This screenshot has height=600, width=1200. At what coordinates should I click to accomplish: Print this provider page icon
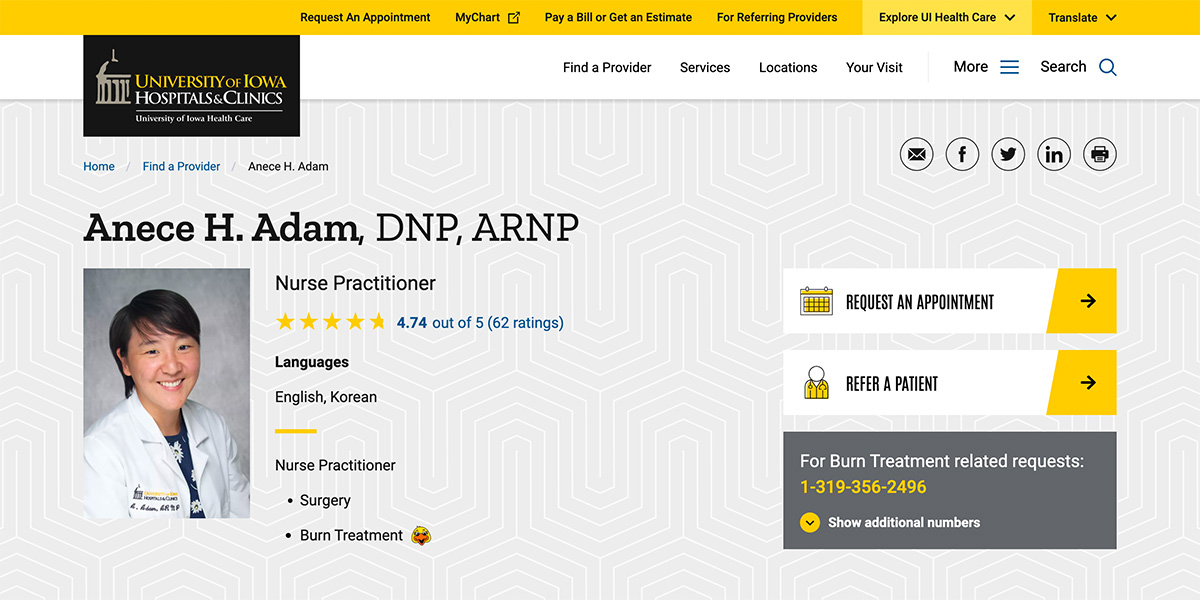[x=1100, y=154]
